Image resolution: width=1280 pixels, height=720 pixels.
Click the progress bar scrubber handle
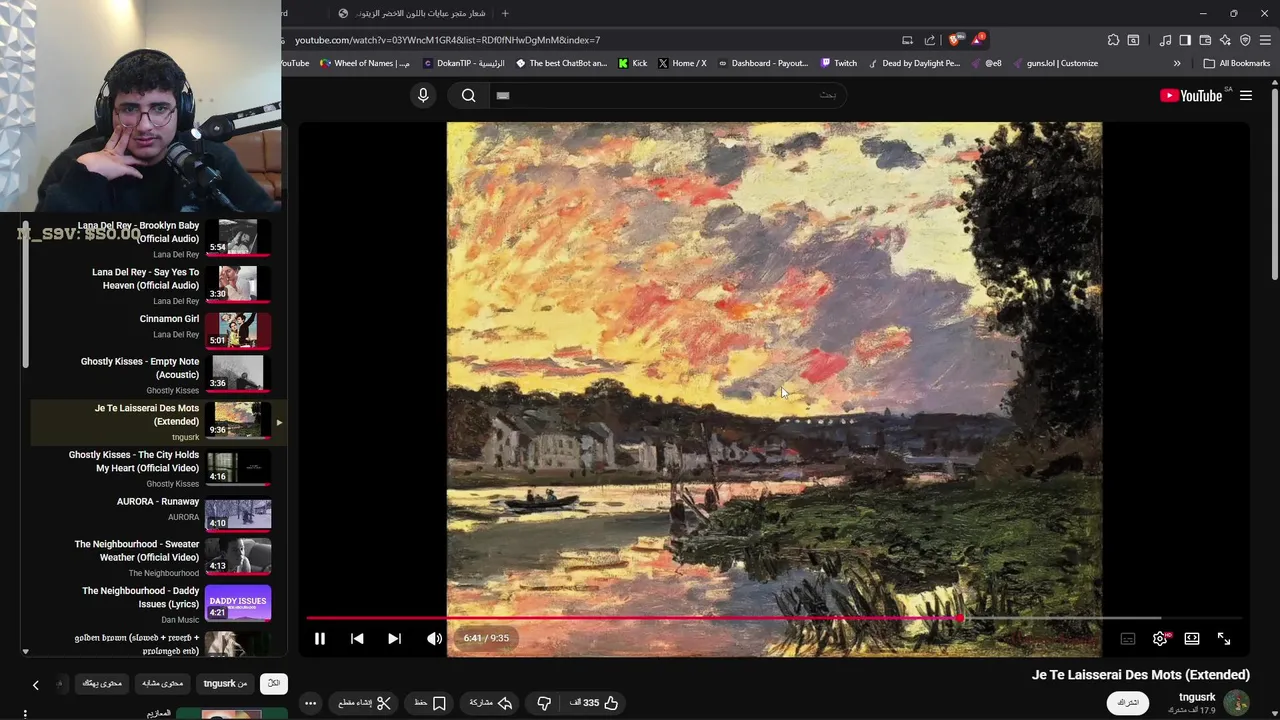point(960,618)
